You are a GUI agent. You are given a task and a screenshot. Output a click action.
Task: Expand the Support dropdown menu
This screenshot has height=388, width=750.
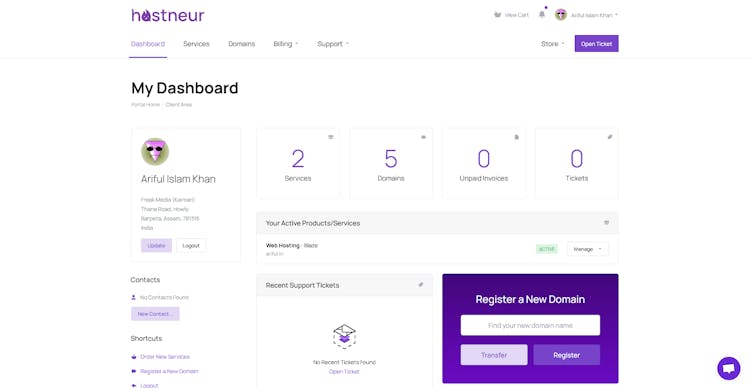coord(333,44)
